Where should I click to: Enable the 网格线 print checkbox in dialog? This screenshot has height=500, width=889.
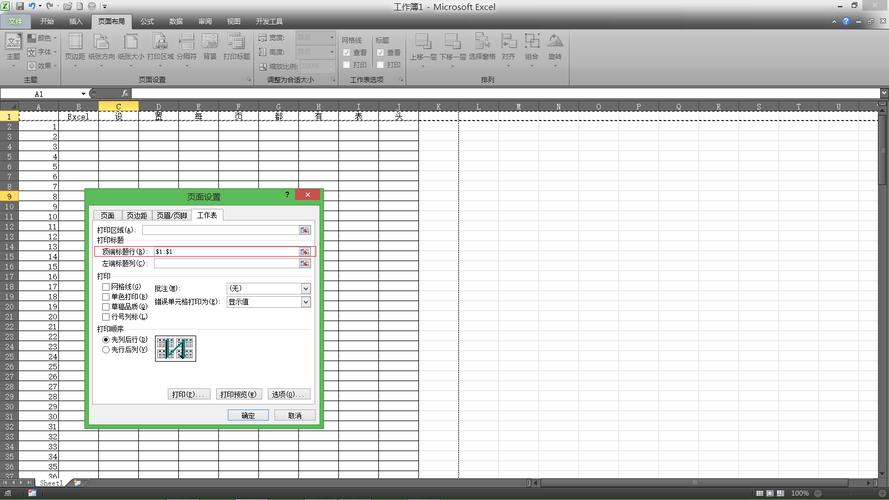point(106,287)
